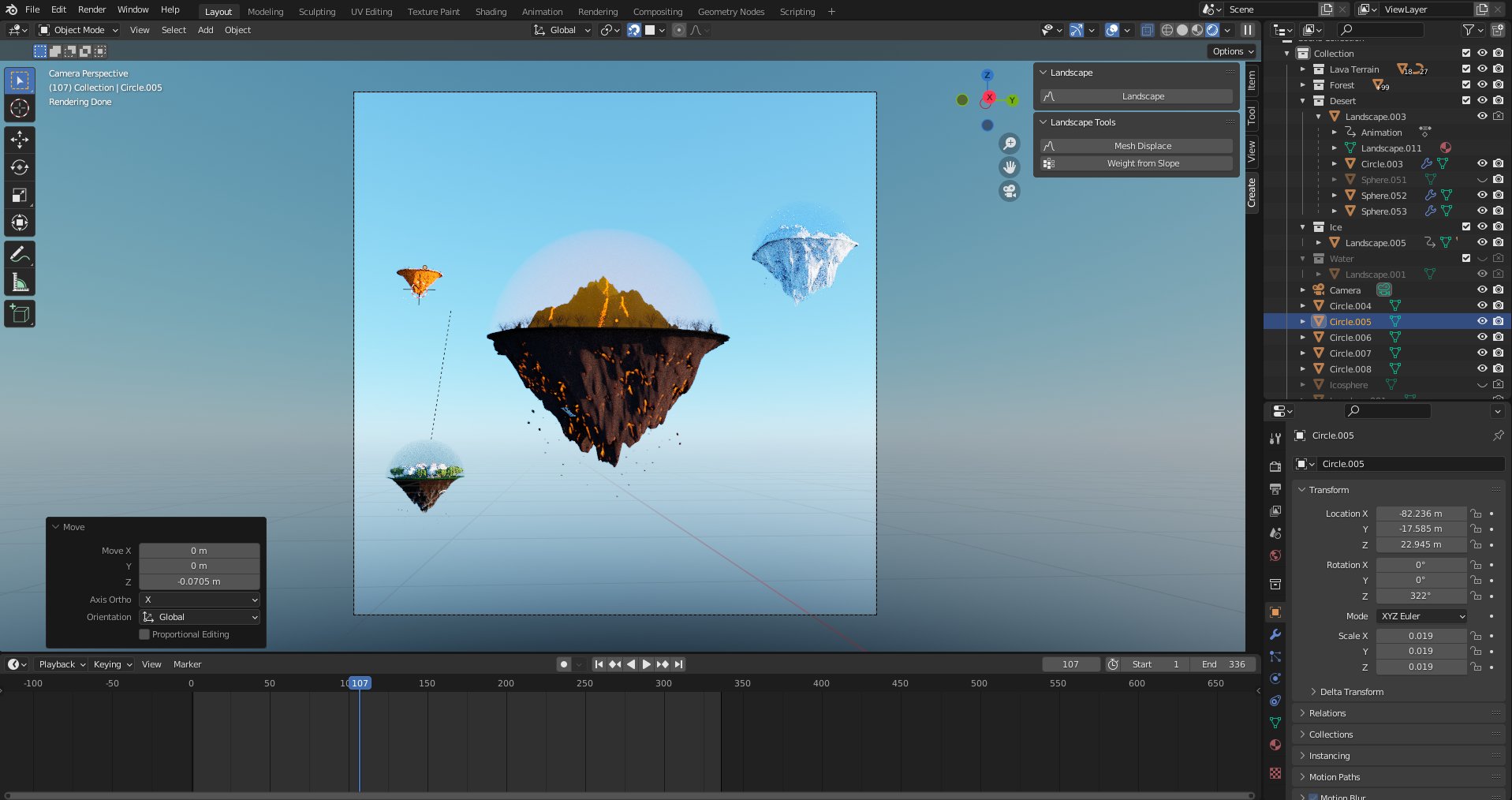The width and height of the screenshot is (1512, 800).
Task: Click the Weight from Slope button
Action: [x=1137, y=163]
